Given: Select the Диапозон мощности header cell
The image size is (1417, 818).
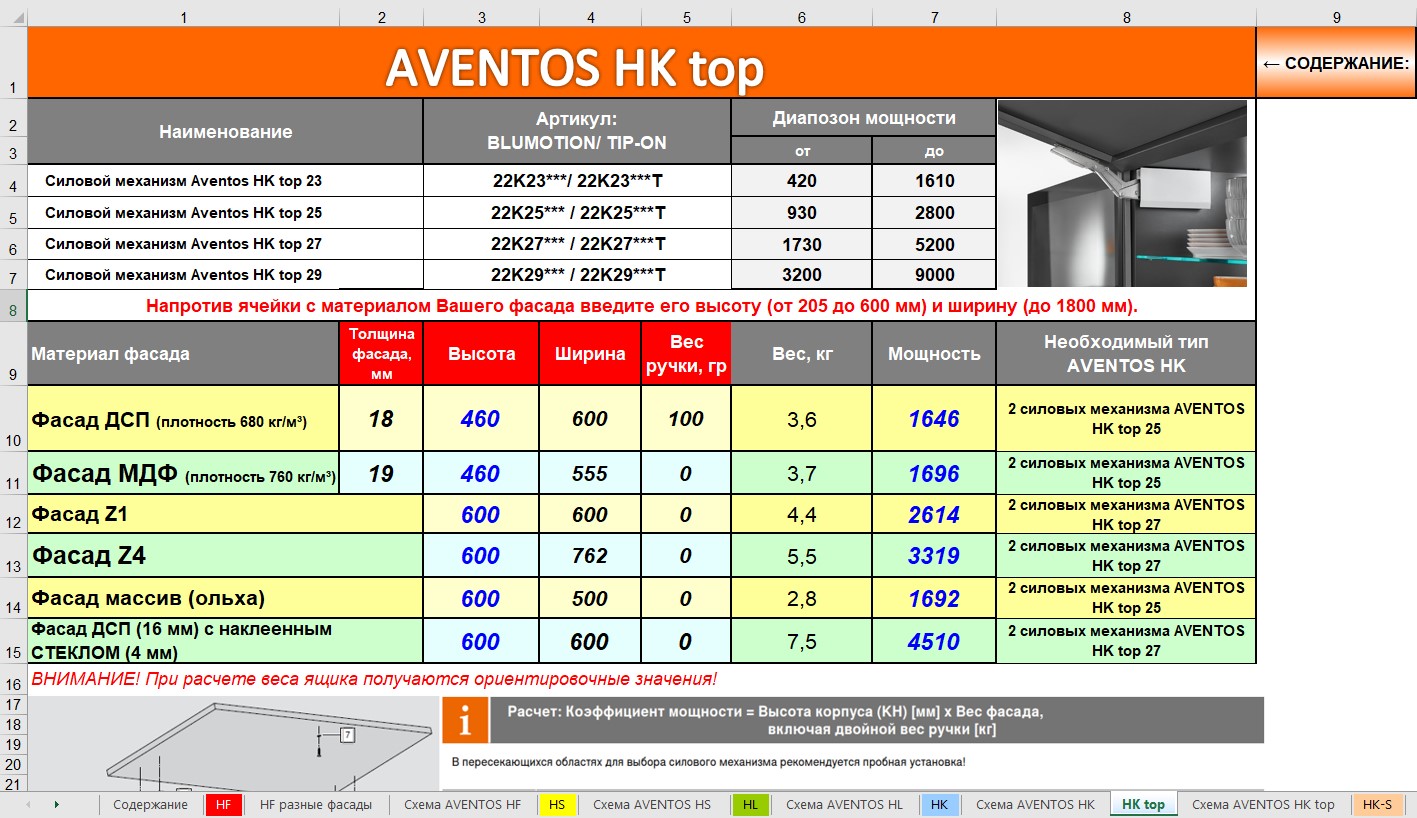Looking at the screenshot, I should coord(864,118).
